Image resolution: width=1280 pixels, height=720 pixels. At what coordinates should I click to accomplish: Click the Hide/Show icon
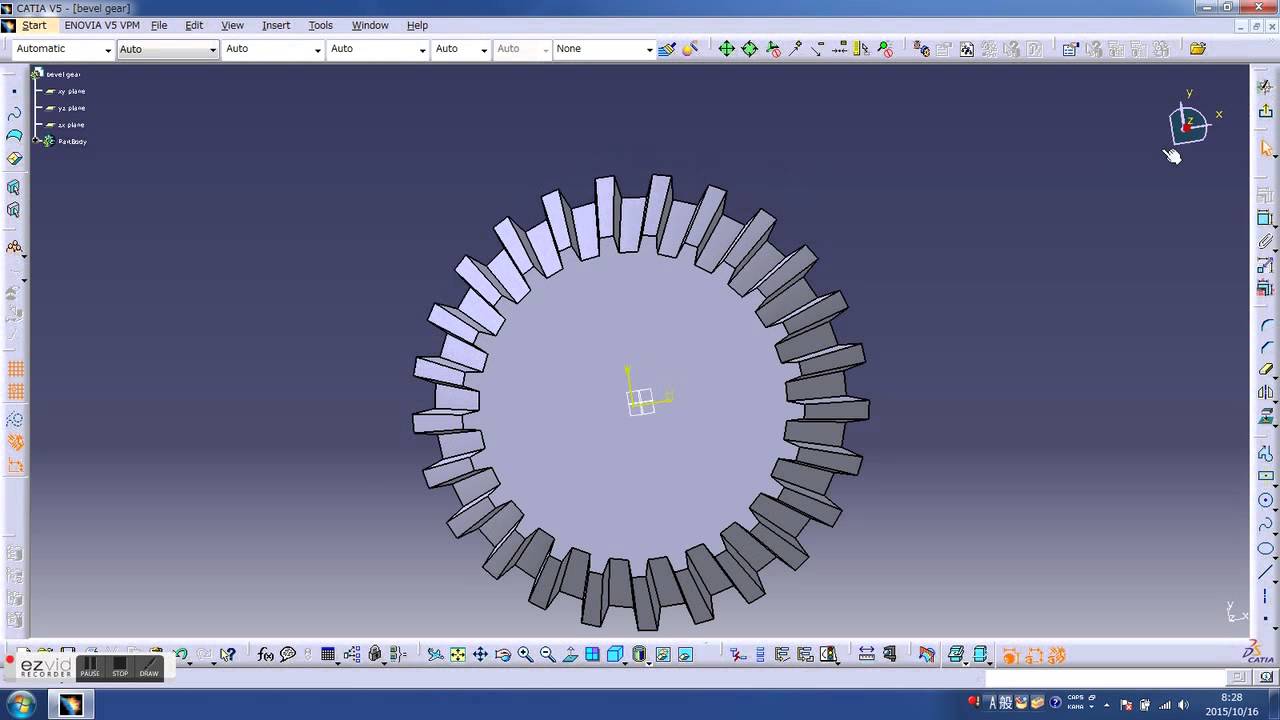663,655
